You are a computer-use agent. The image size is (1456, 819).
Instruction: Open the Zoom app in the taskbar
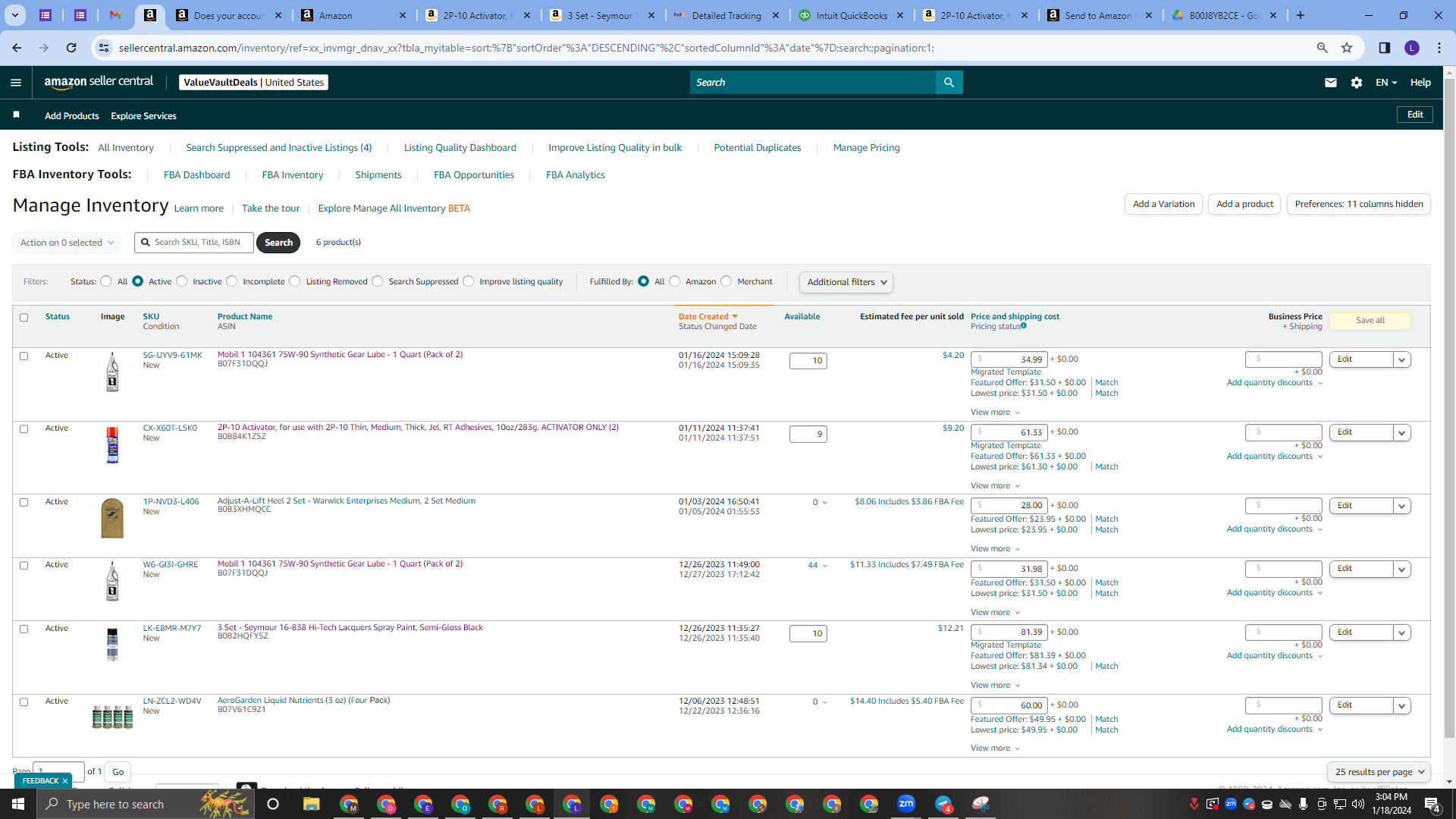coord(906,804)
